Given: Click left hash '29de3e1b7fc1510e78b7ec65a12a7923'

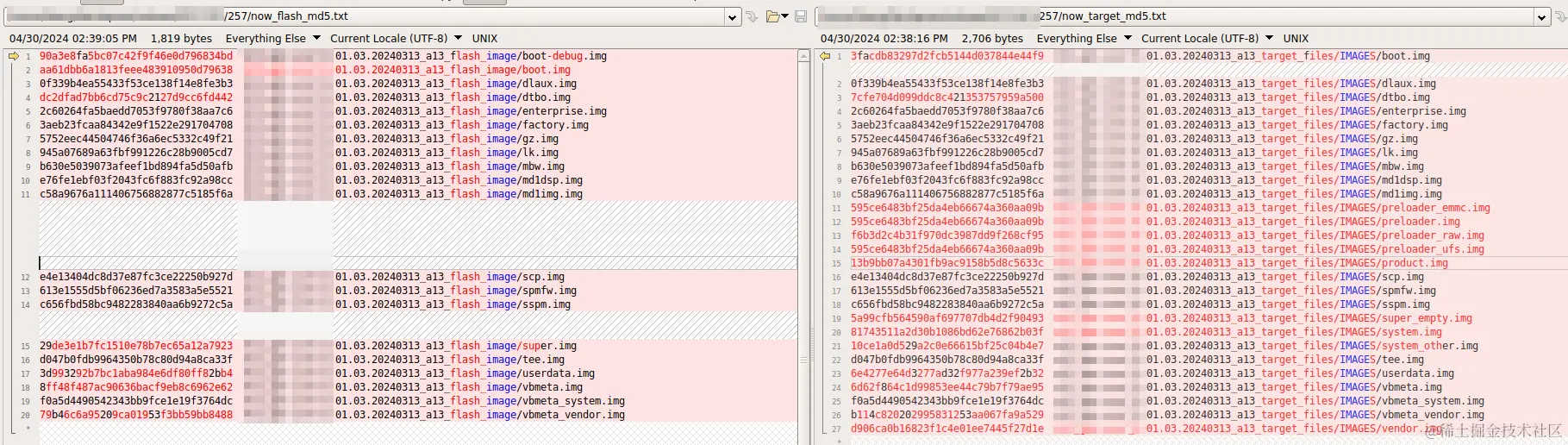Looking at the screenshot, I should pos(136,346).
